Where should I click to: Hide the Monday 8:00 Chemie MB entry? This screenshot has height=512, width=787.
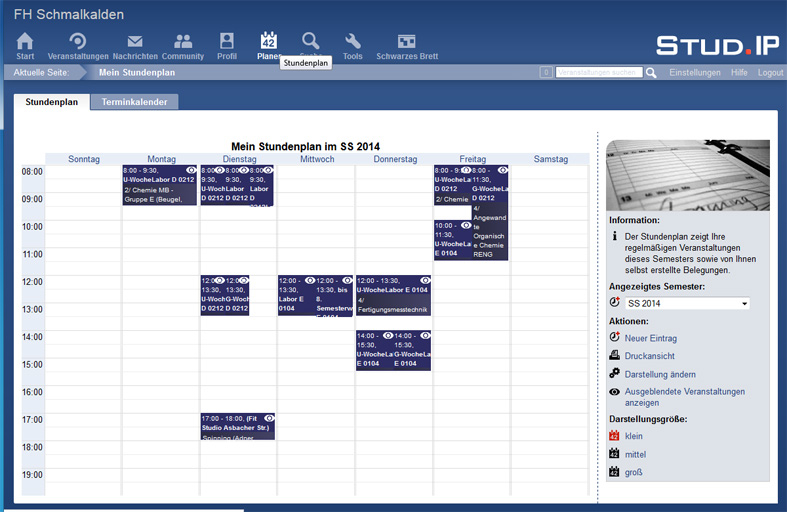(191, 171)
